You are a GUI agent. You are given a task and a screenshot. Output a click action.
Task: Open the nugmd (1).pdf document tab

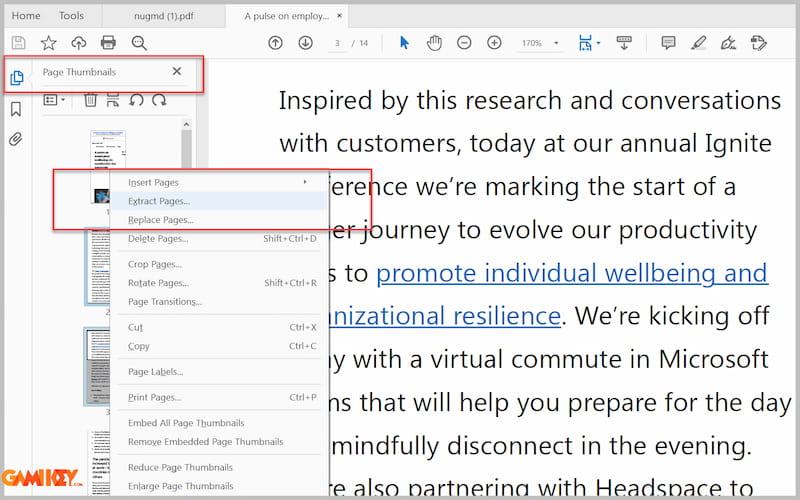point(164,16)
